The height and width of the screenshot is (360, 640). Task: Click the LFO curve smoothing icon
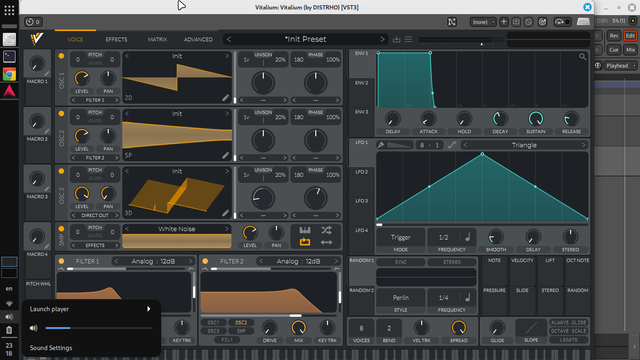452,145
